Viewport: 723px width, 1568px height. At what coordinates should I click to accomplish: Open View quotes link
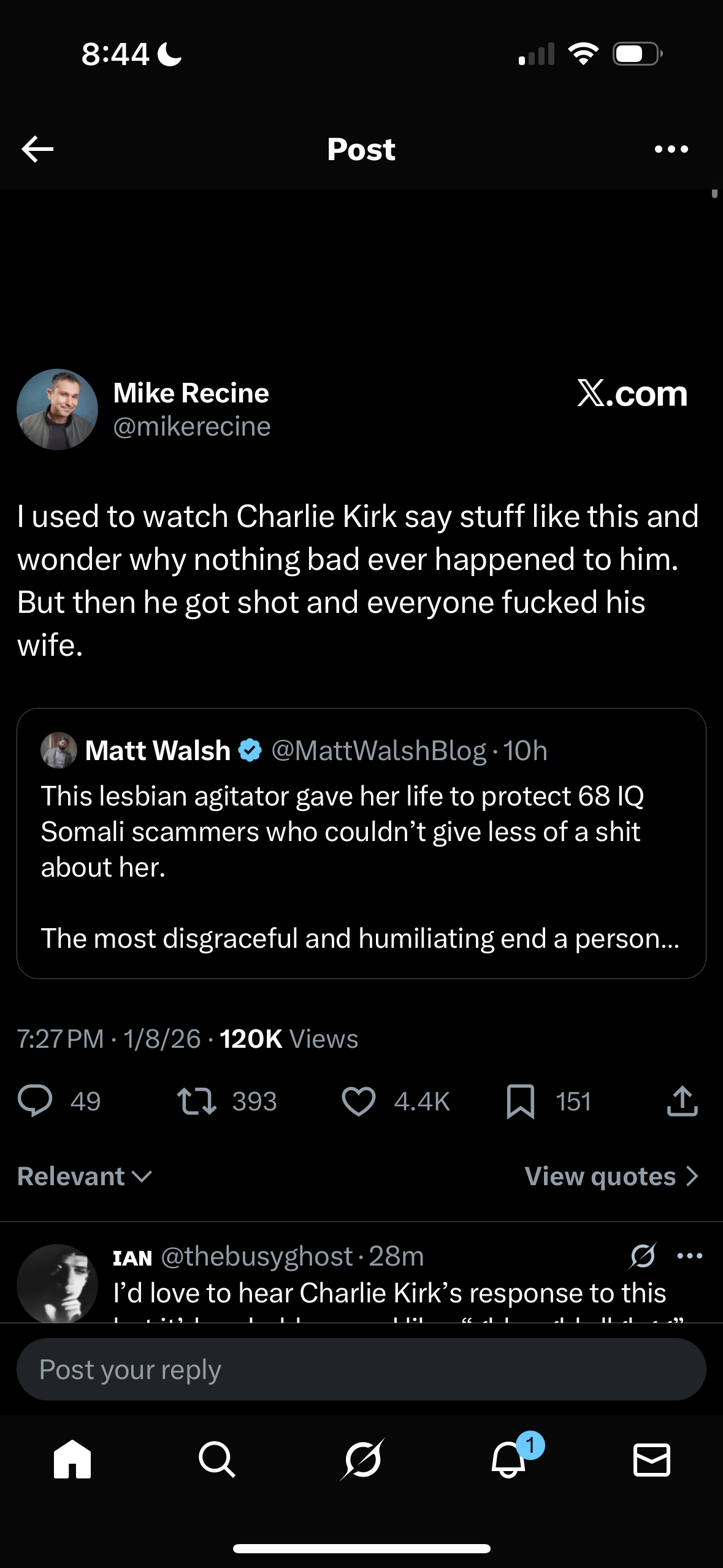point(611,1176)
